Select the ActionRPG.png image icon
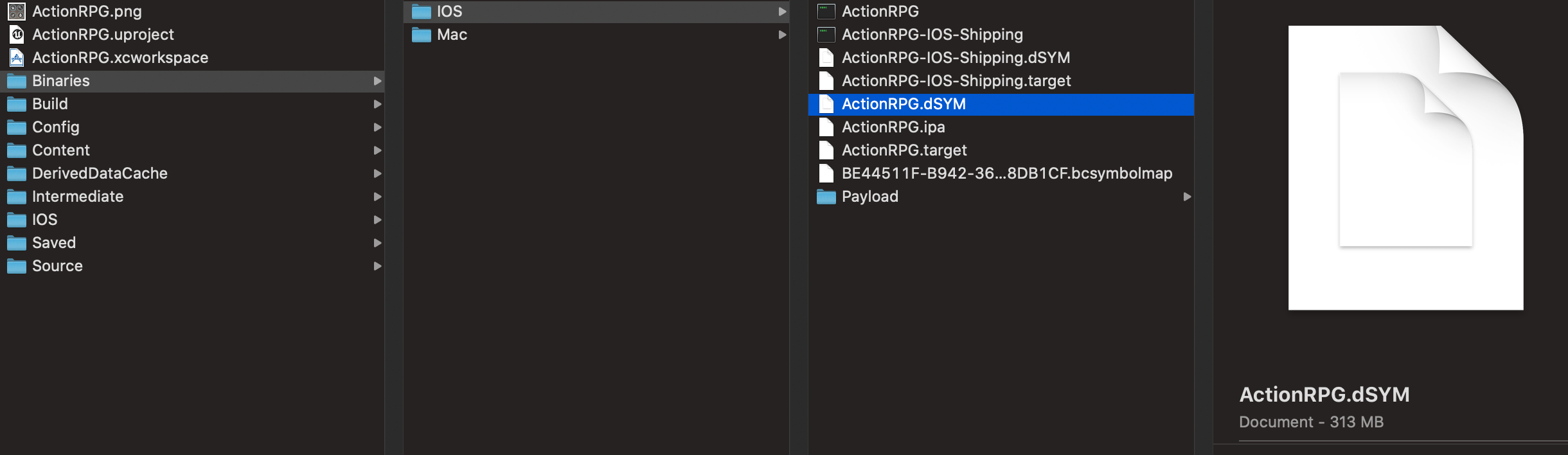The width and height of the screenshot is (1568, 455). coord(17,12)
